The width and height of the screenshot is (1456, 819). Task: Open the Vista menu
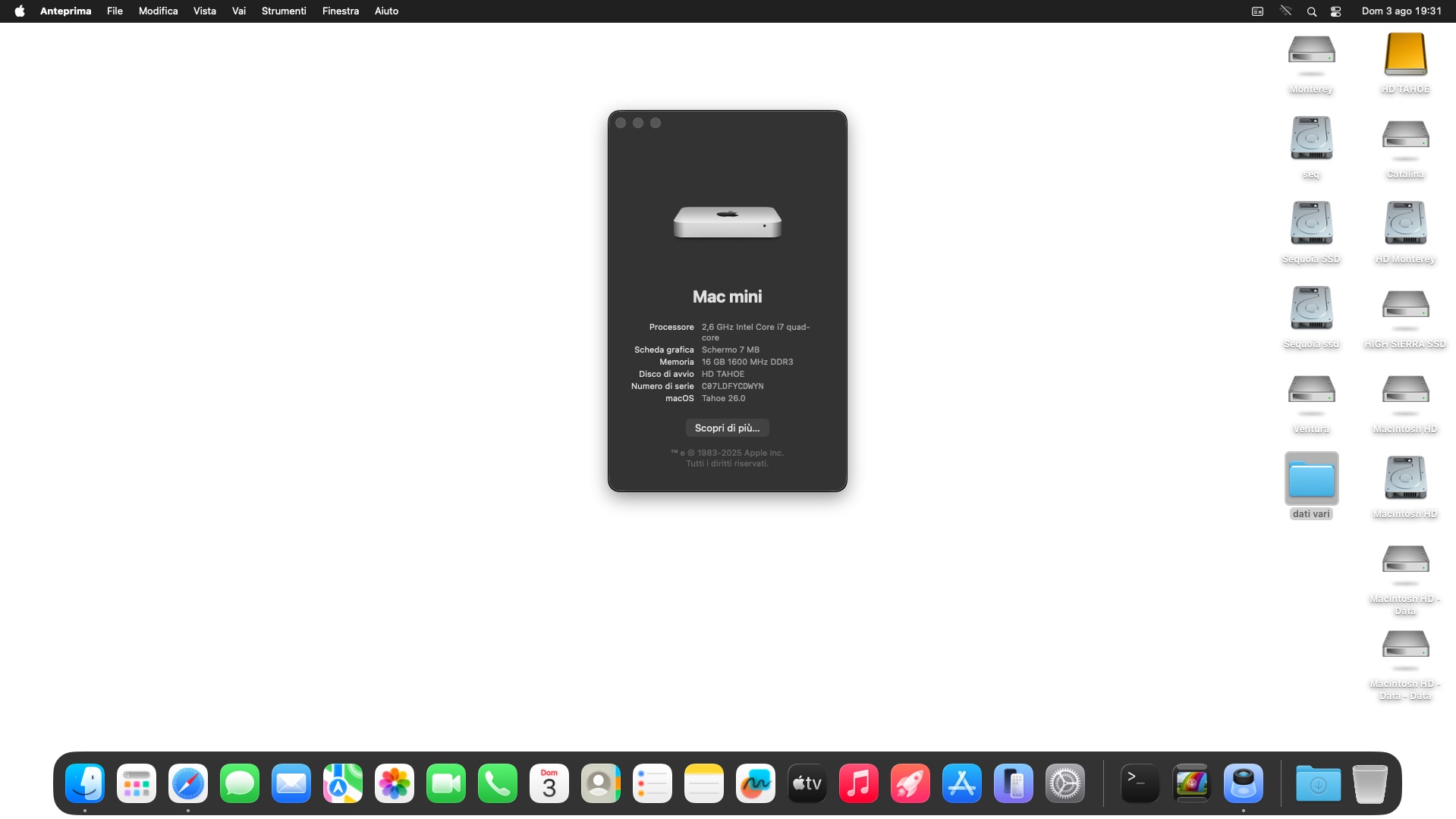(205, 11)
